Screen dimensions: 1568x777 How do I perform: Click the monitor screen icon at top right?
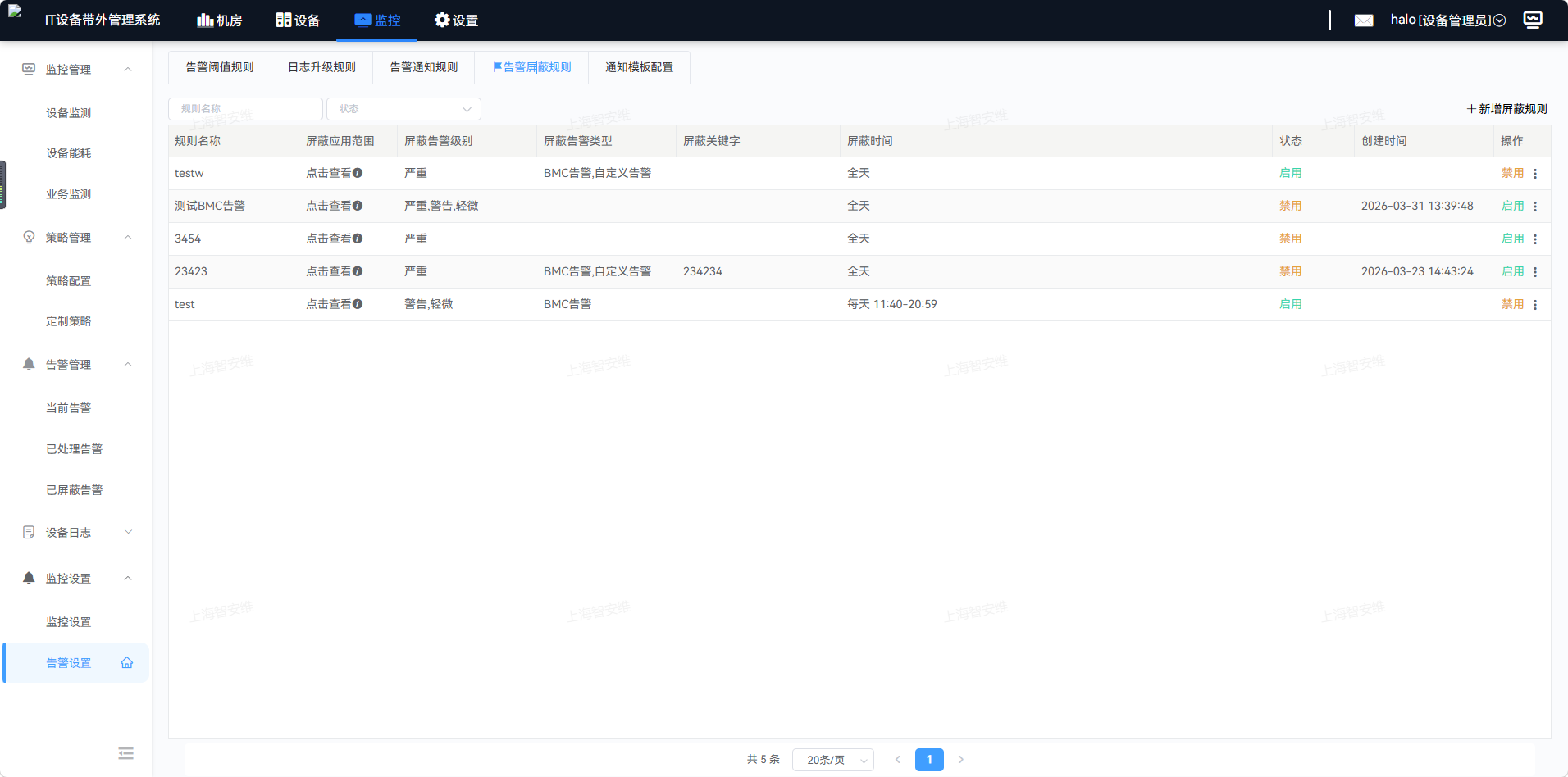click(x=1533, y=20)
